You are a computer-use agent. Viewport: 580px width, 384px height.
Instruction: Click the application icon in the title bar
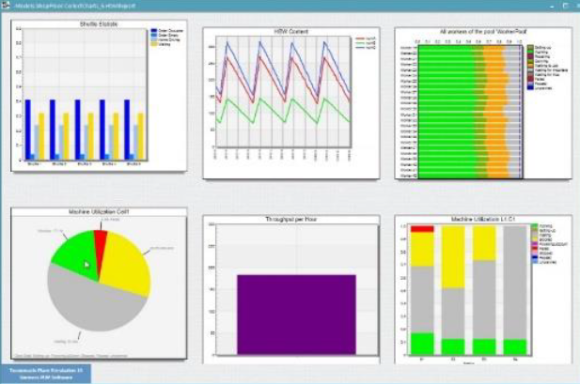click(5, 5)
